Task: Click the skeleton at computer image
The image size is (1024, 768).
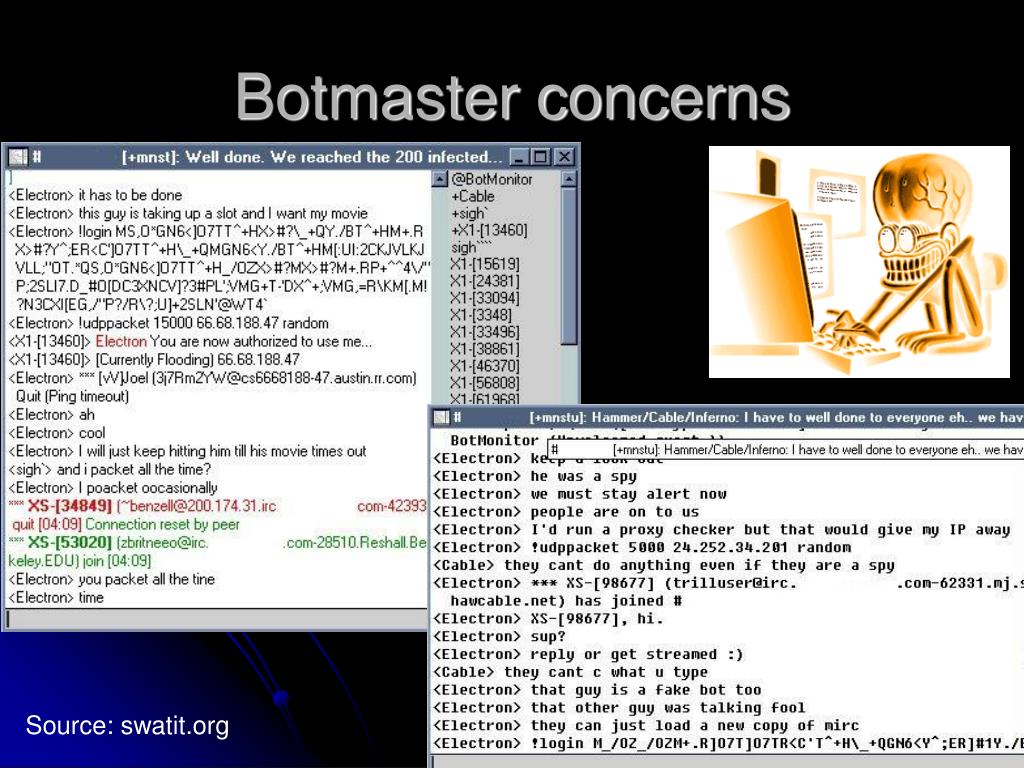Action: (x=859, y=262)
